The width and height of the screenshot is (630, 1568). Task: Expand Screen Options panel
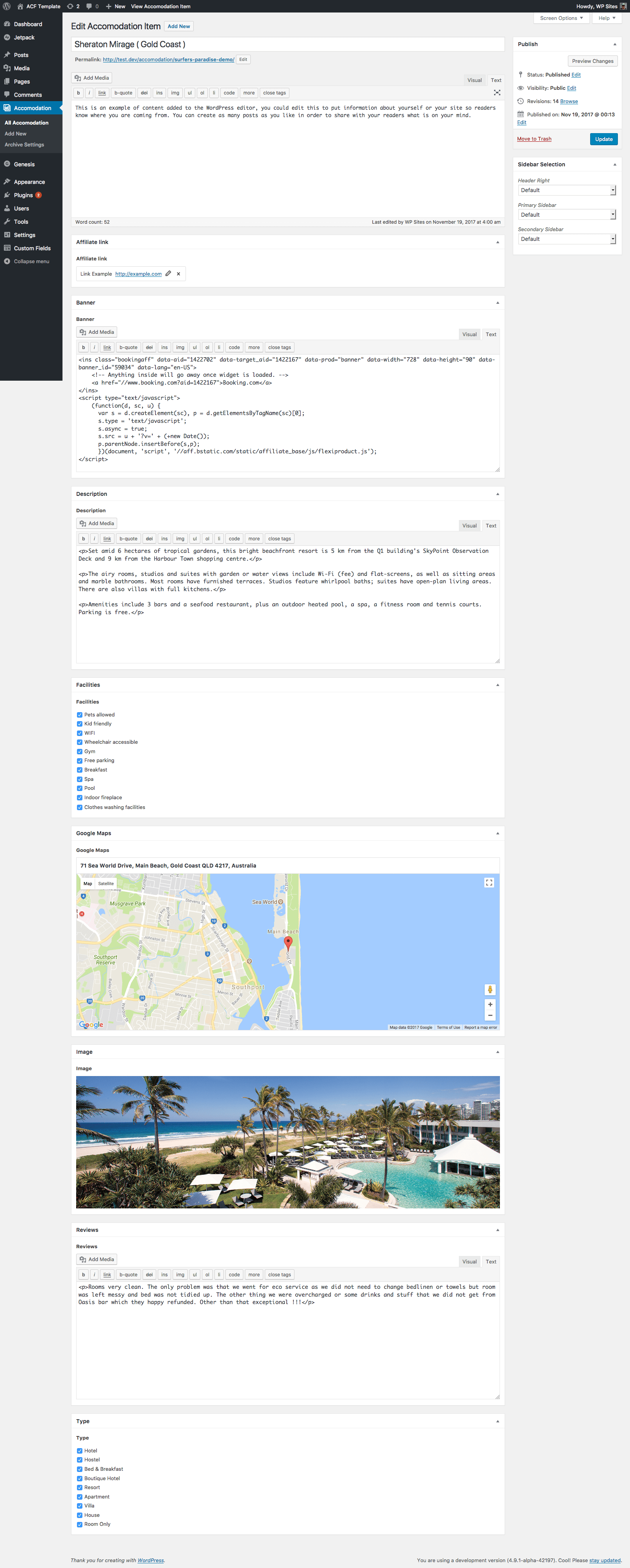tap(561, 18)
